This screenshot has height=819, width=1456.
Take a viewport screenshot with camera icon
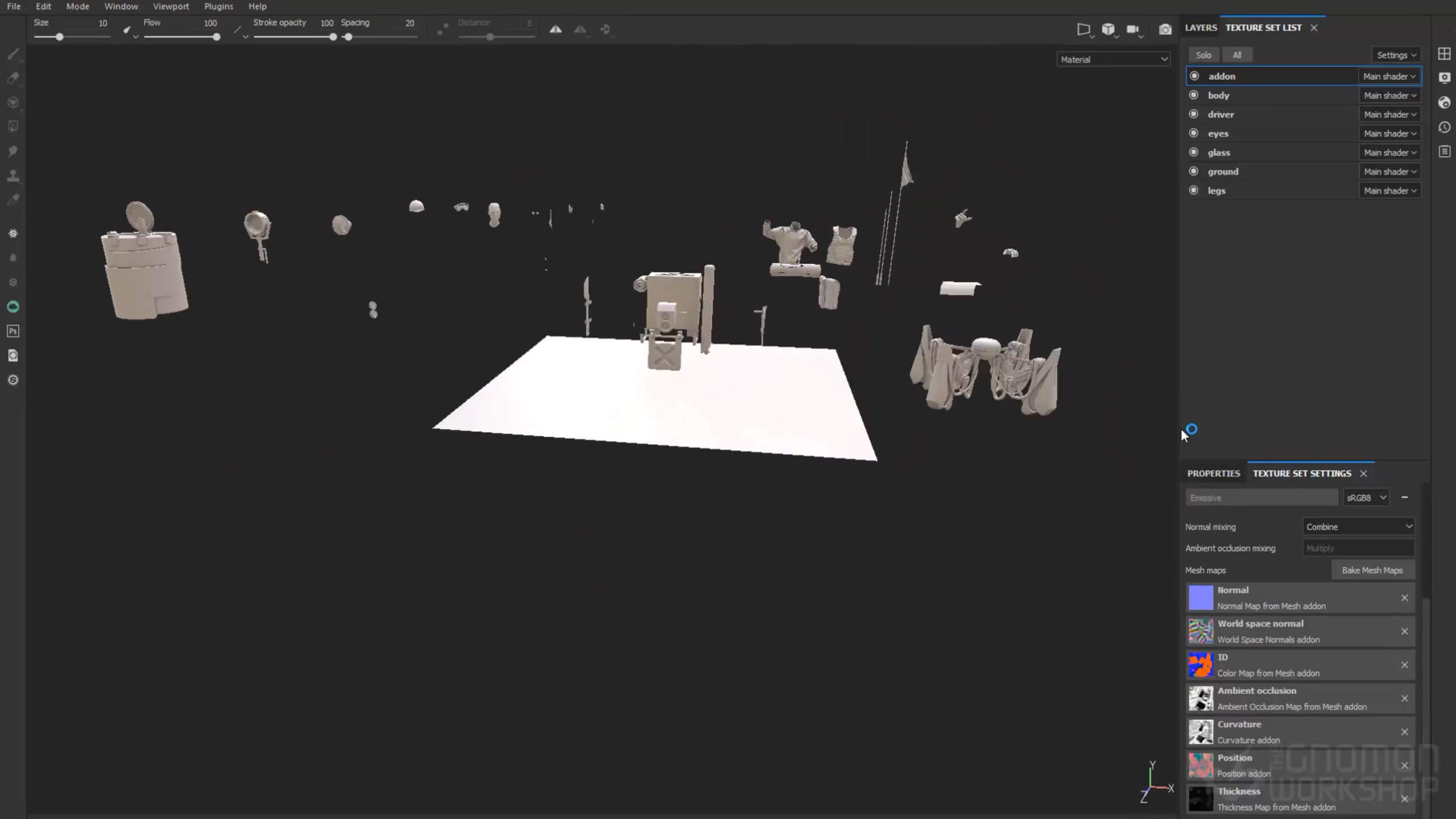pos(1165,30)
